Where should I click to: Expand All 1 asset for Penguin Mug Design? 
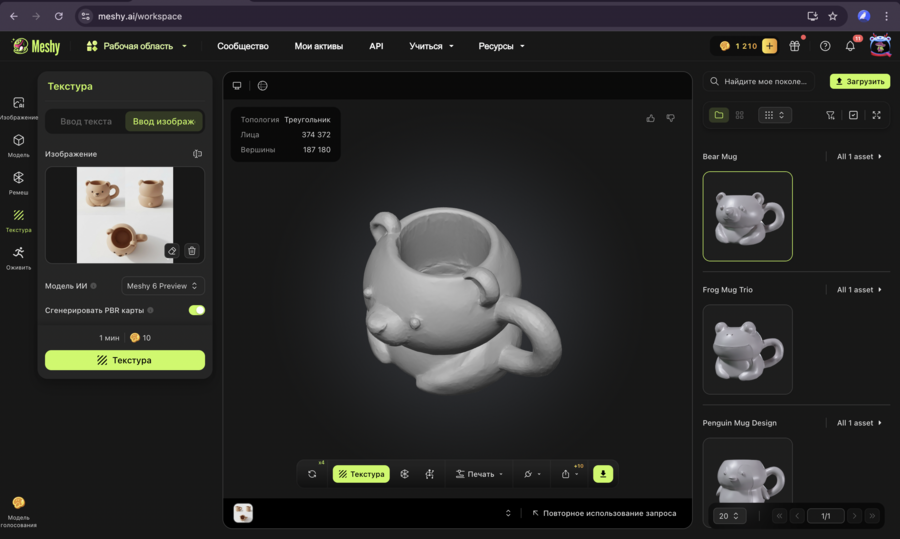click(x=859, y=422)
